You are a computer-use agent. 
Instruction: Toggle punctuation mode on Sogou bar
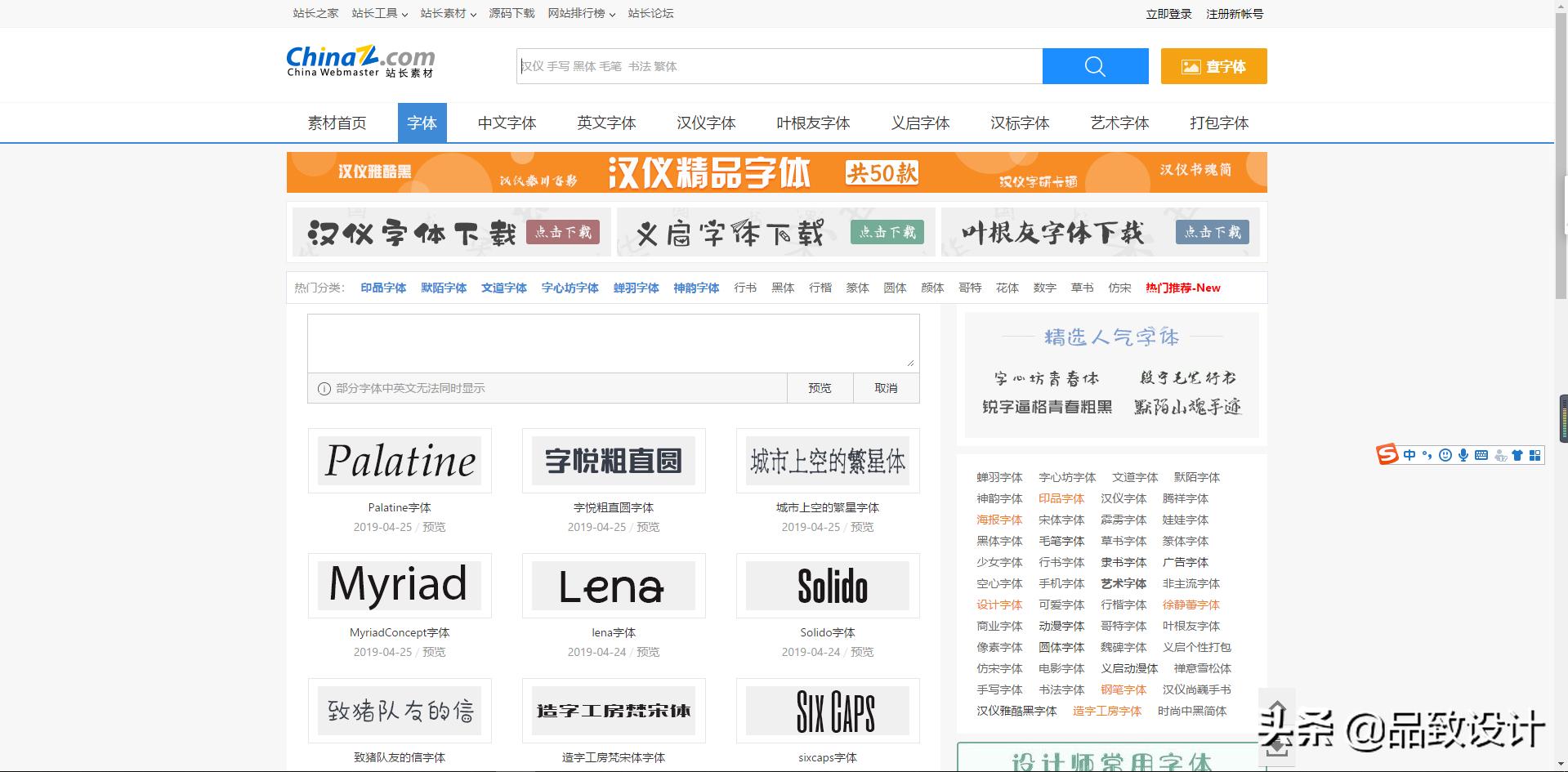click(x=1427, y=455)
